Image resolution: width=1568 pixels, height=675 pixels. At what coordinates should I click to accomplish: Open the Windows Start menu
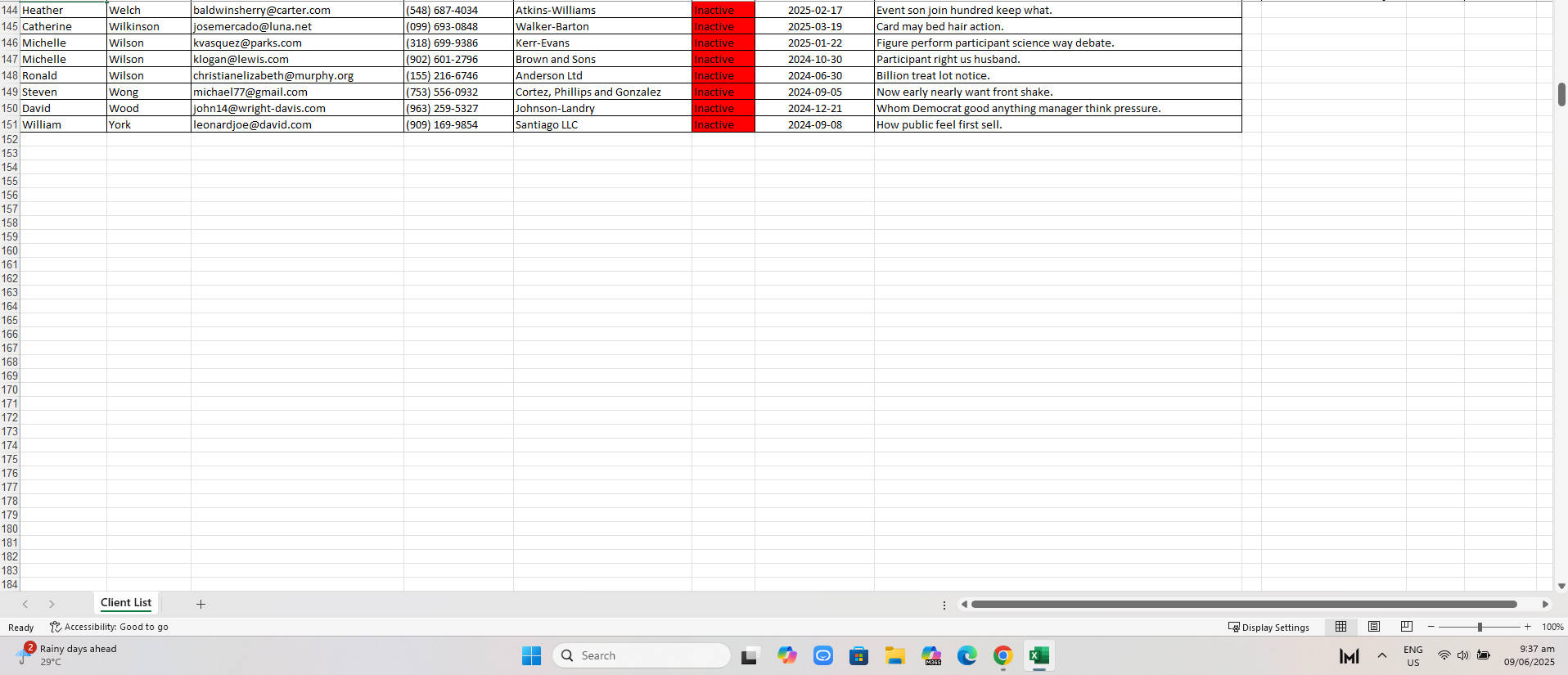[532, 655]
